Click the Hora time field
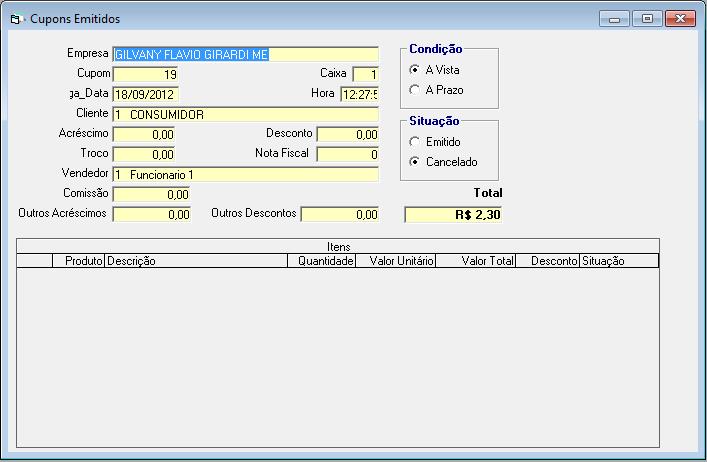This screenshot has height=462, width=707. (x=360, y=94)
